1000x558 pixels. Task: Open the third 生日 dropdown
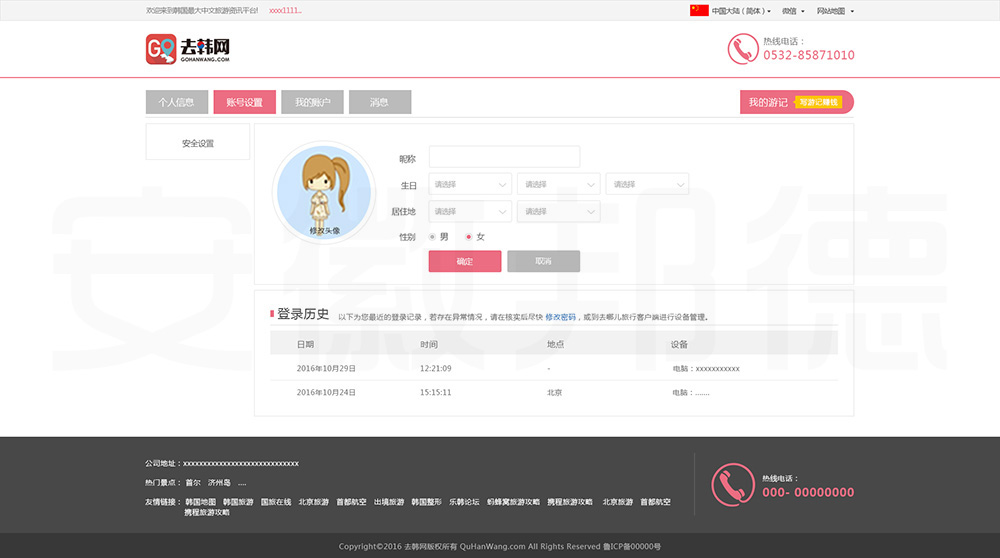pos(647,184)
